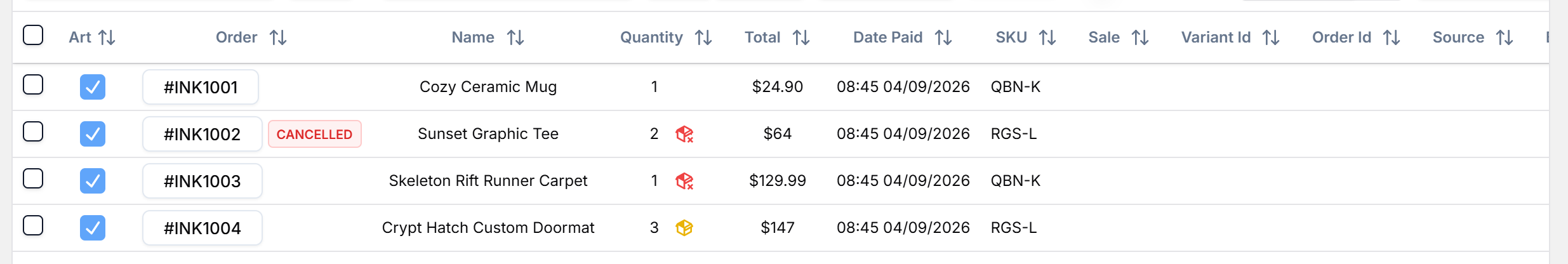Toggle the select-all checkbox in header
This screenshot has height=264, width=1568.
click(x=33, y=35)
